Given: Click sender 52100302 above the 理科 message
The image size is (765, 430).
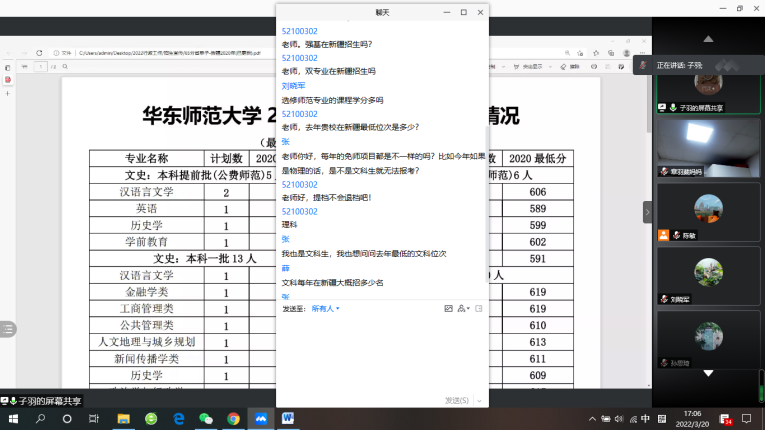Looking at the screenshot, I should [x=300, y=211].
